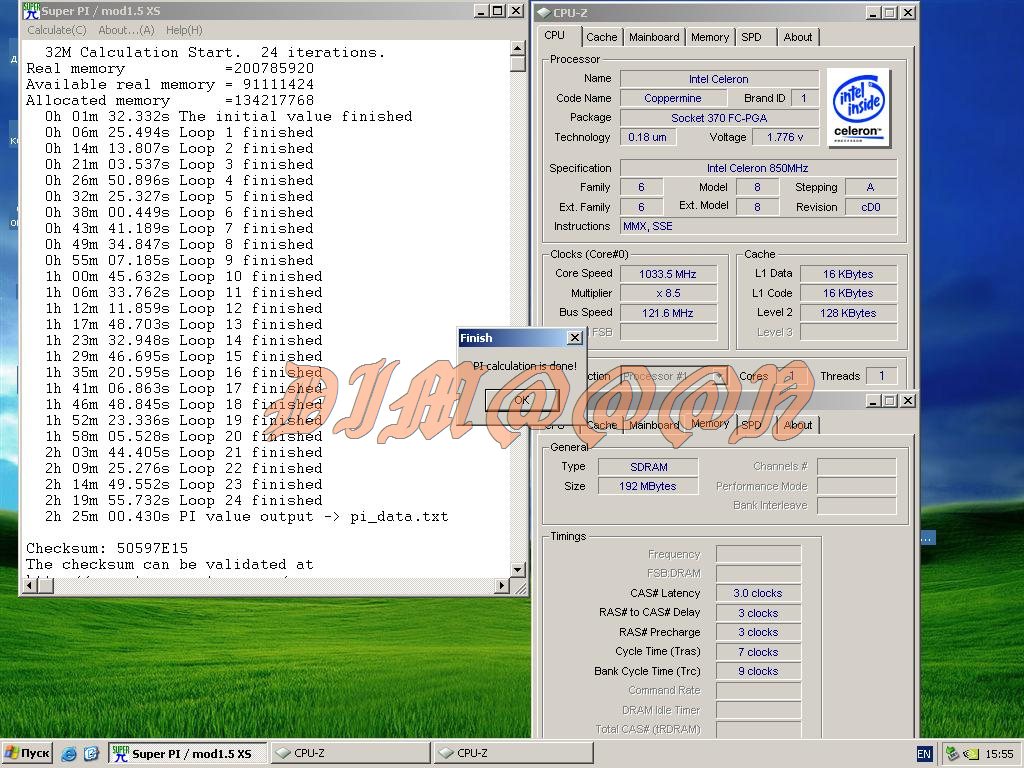Click OK in the Finish dialog

522,400
